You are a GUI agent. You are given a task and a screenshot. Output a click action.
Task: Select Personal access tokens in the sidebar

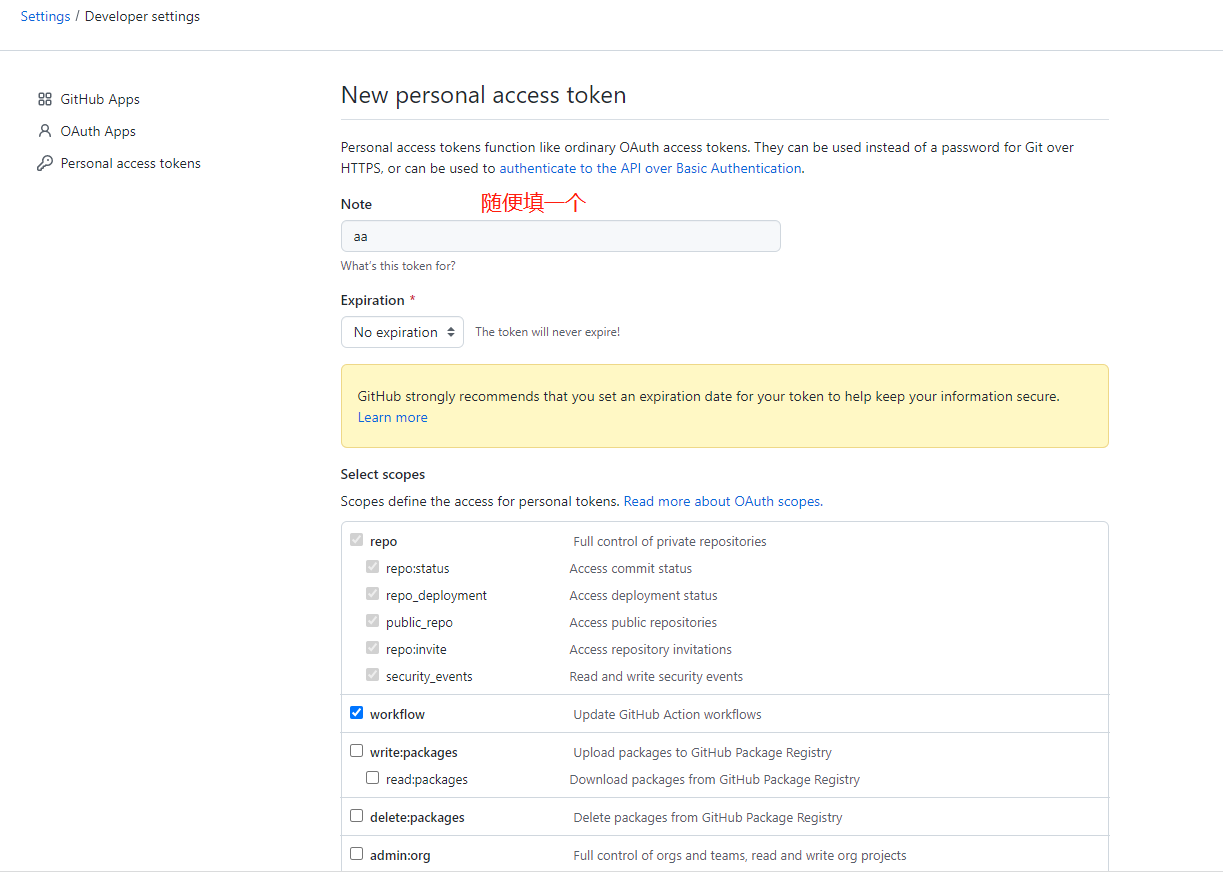(x=131, y=162)
